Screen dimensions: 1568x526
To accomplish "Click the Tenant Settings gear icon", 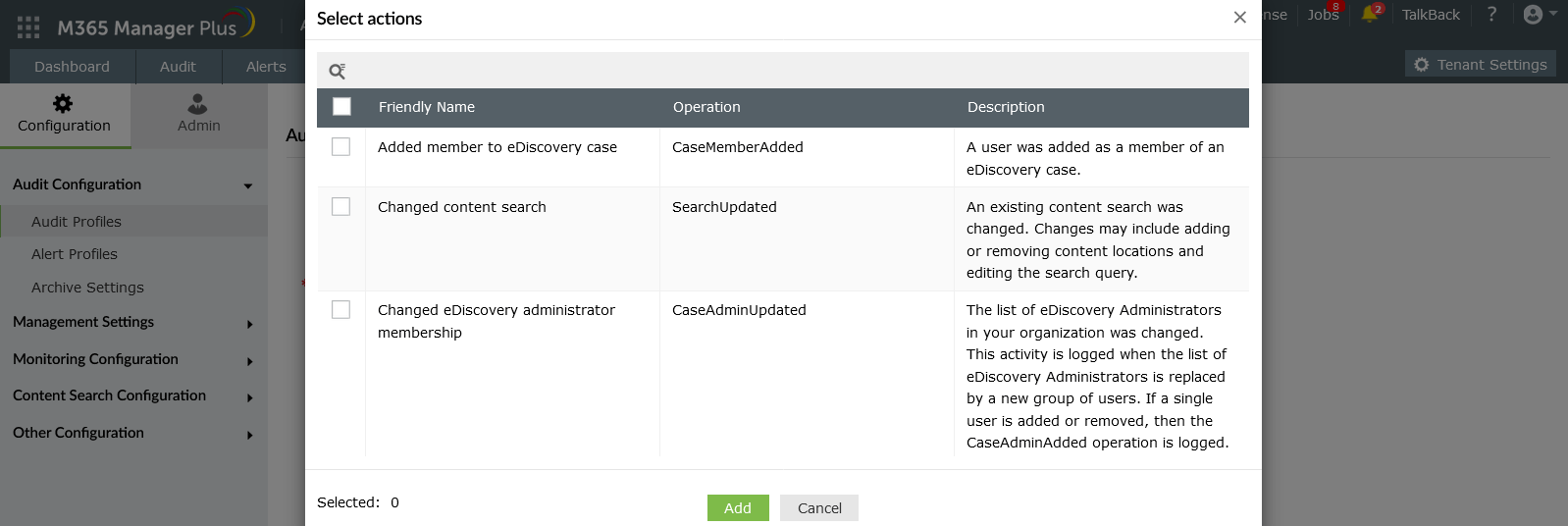I will [1421, 65].
